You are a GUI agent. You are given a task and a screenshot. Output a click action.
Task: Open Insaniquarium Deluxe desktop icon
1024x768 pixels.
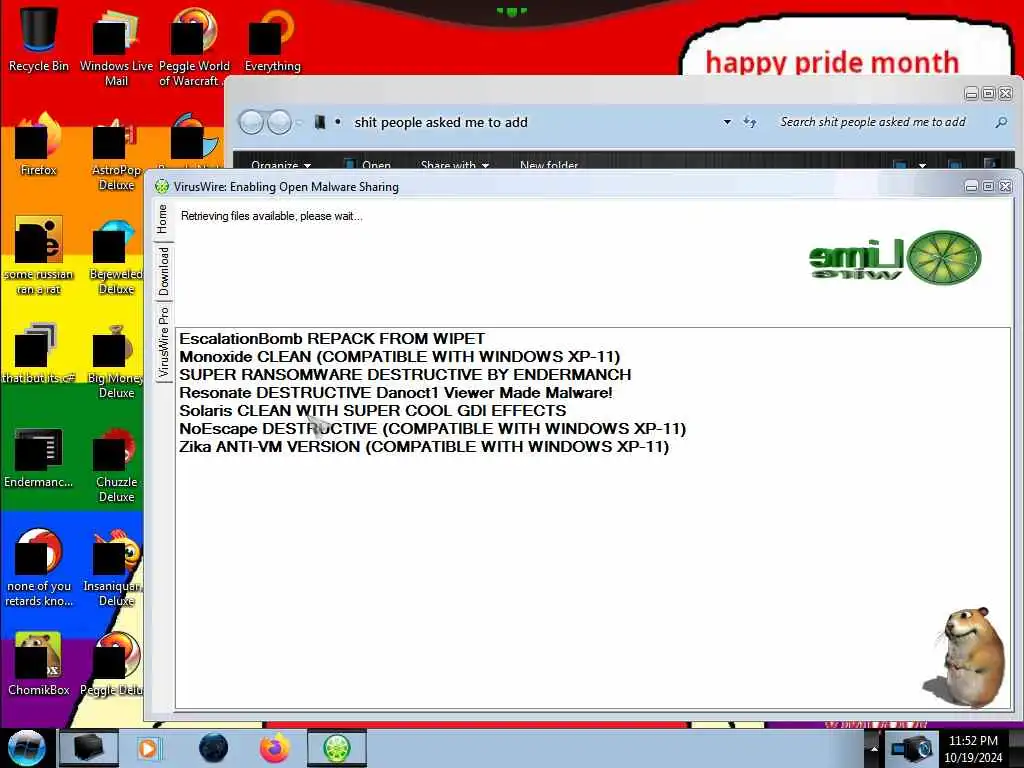coord(112,568)
